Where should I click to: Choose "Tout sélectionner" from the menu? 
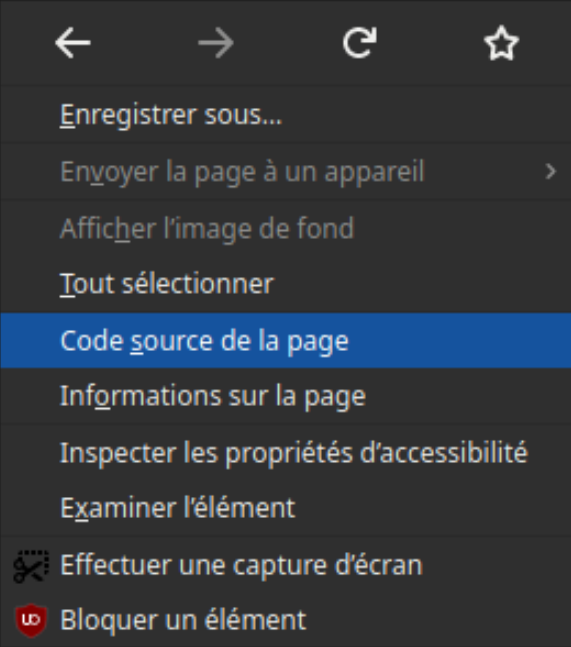pos(286,284)
